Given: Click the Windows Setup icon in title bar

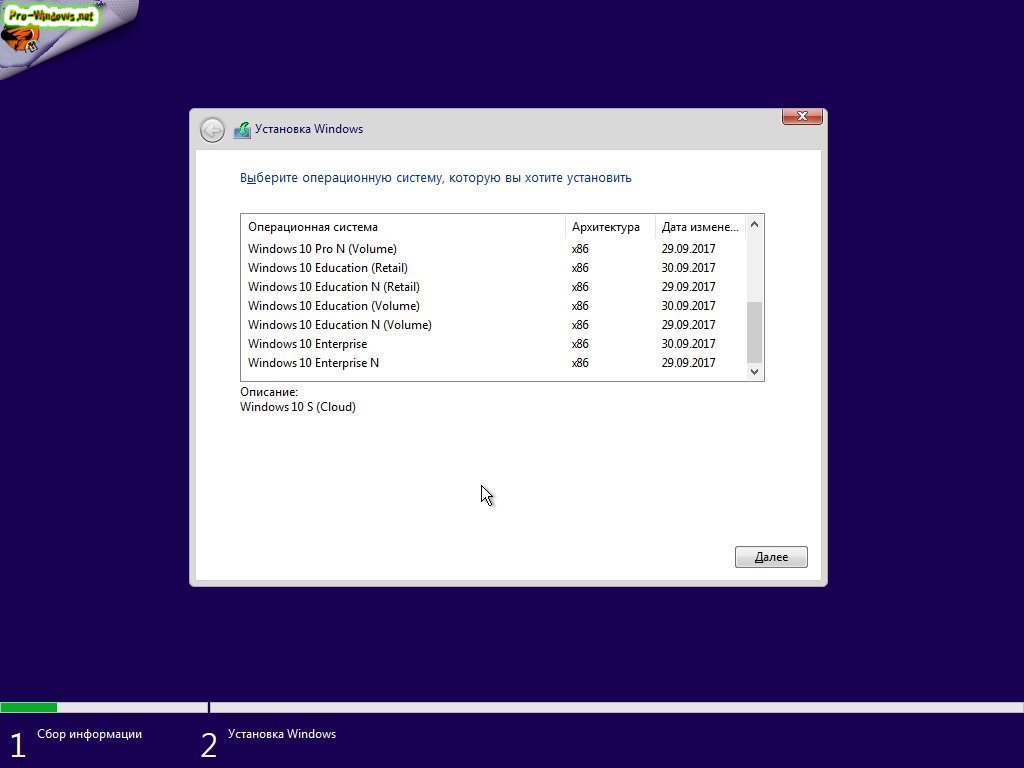Looking at the screenshot, I should click(x=242, y=129).
